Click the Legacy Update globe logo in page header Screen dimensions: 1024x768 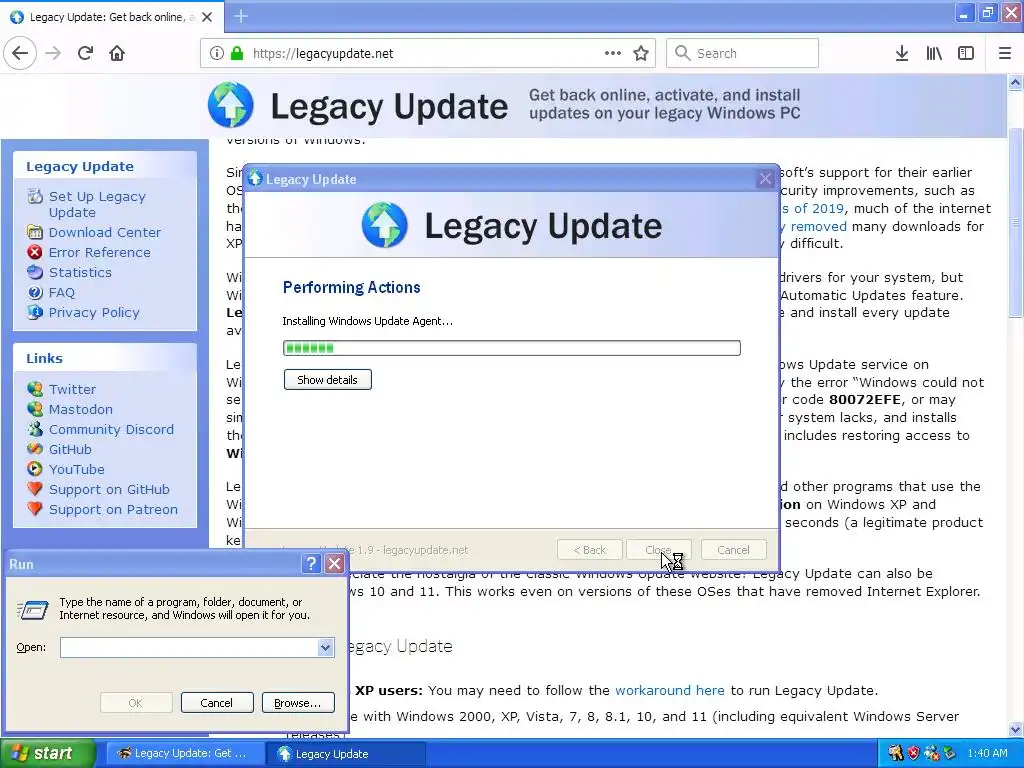pos(231,104)
